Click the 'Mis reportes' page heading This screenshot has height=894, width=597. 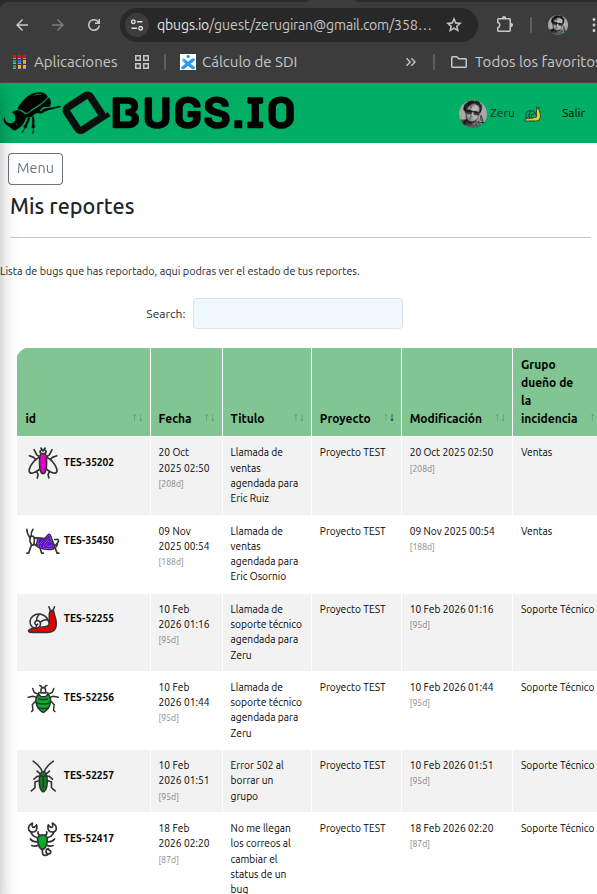pyautogui.click(x=72, y=206)
